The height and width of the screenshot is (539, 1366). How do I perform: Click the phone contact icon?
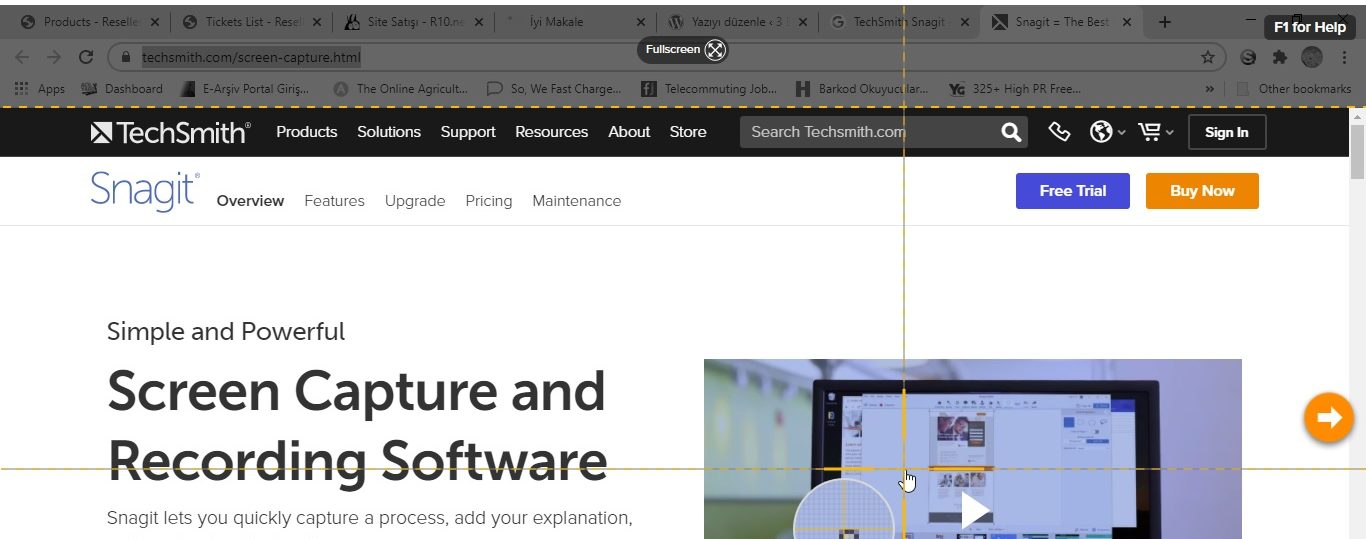[x=1059, y=132]
